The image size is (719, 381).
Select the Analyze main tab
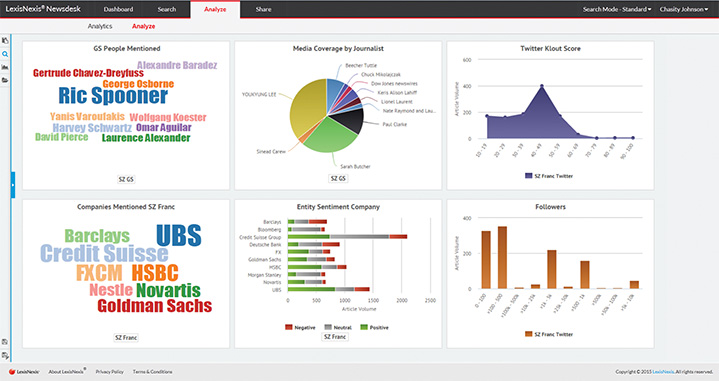[215, 9]
